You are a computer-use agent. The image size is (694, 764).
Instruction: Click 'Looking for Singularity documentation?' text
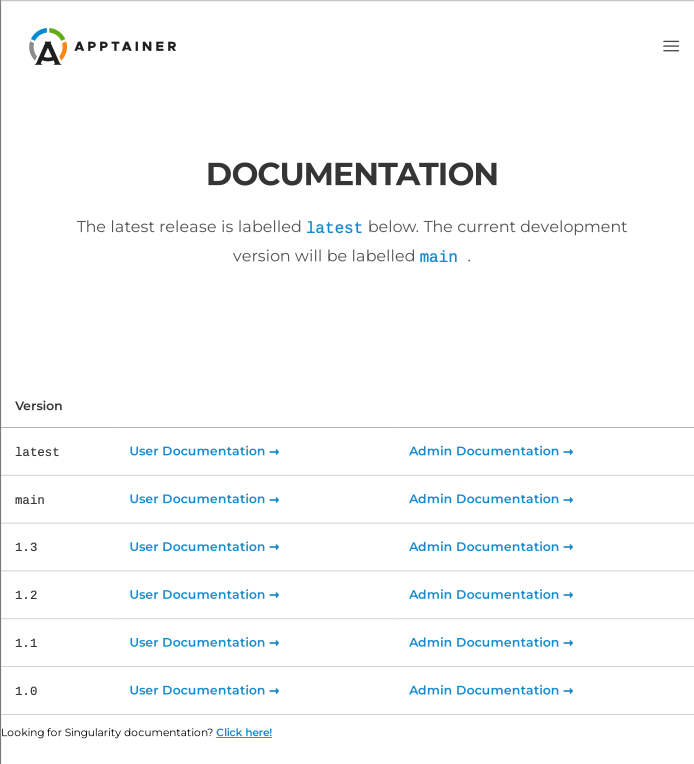[x=107, y=732]
